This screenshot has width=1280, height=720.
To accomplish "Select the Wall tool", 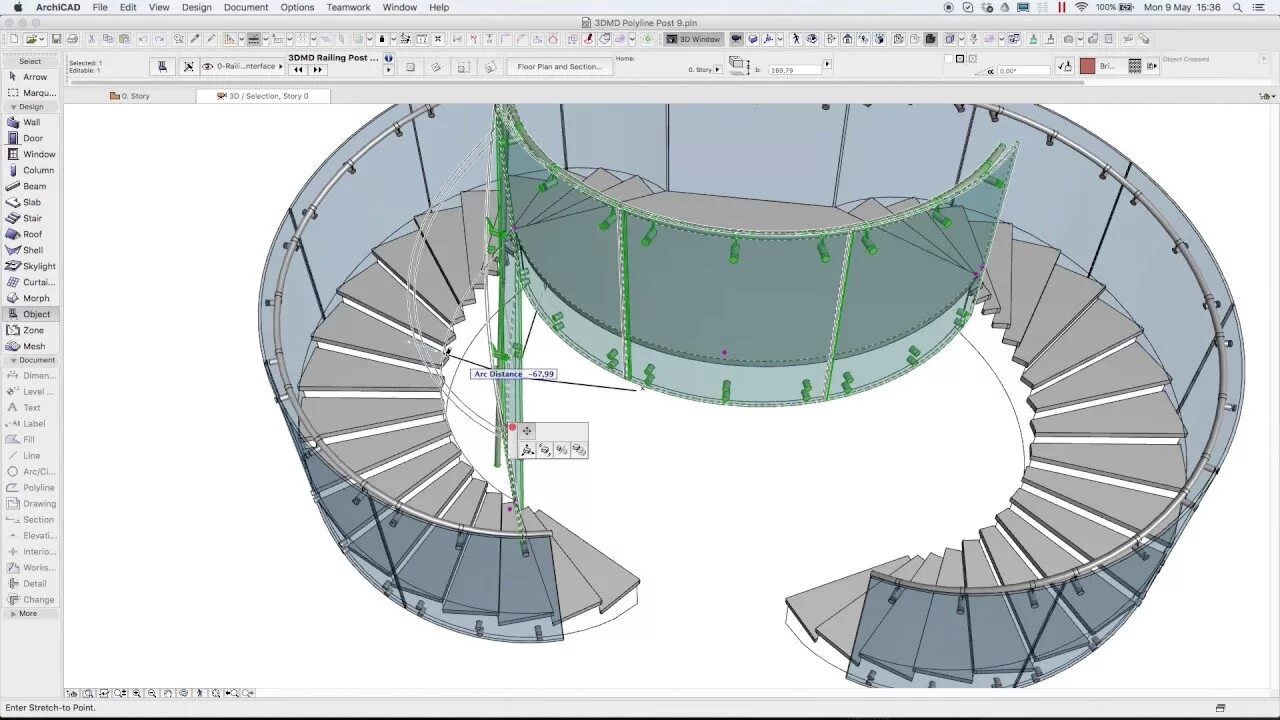I will click(30, 122).
